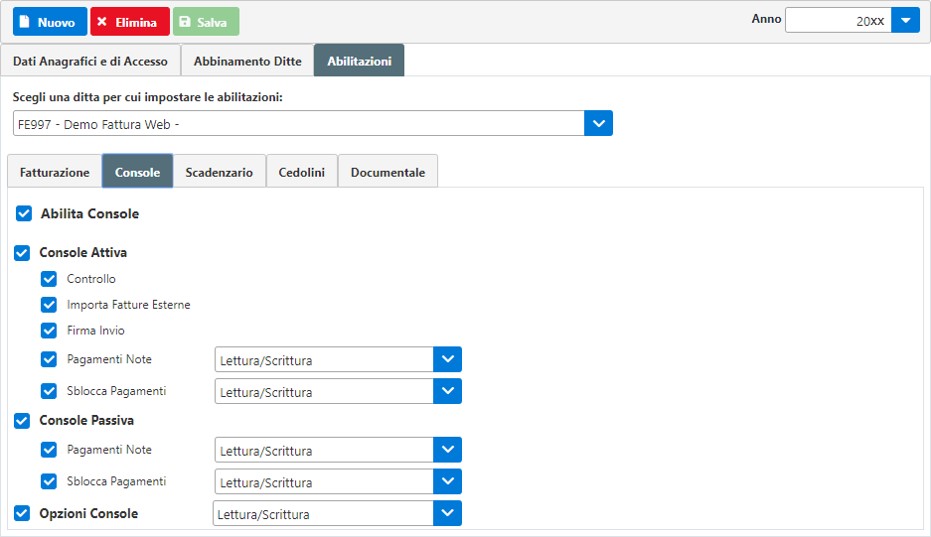Switch to the Documentale sub-tab
This screenshot has height=537, width=931.
(388, 172)
